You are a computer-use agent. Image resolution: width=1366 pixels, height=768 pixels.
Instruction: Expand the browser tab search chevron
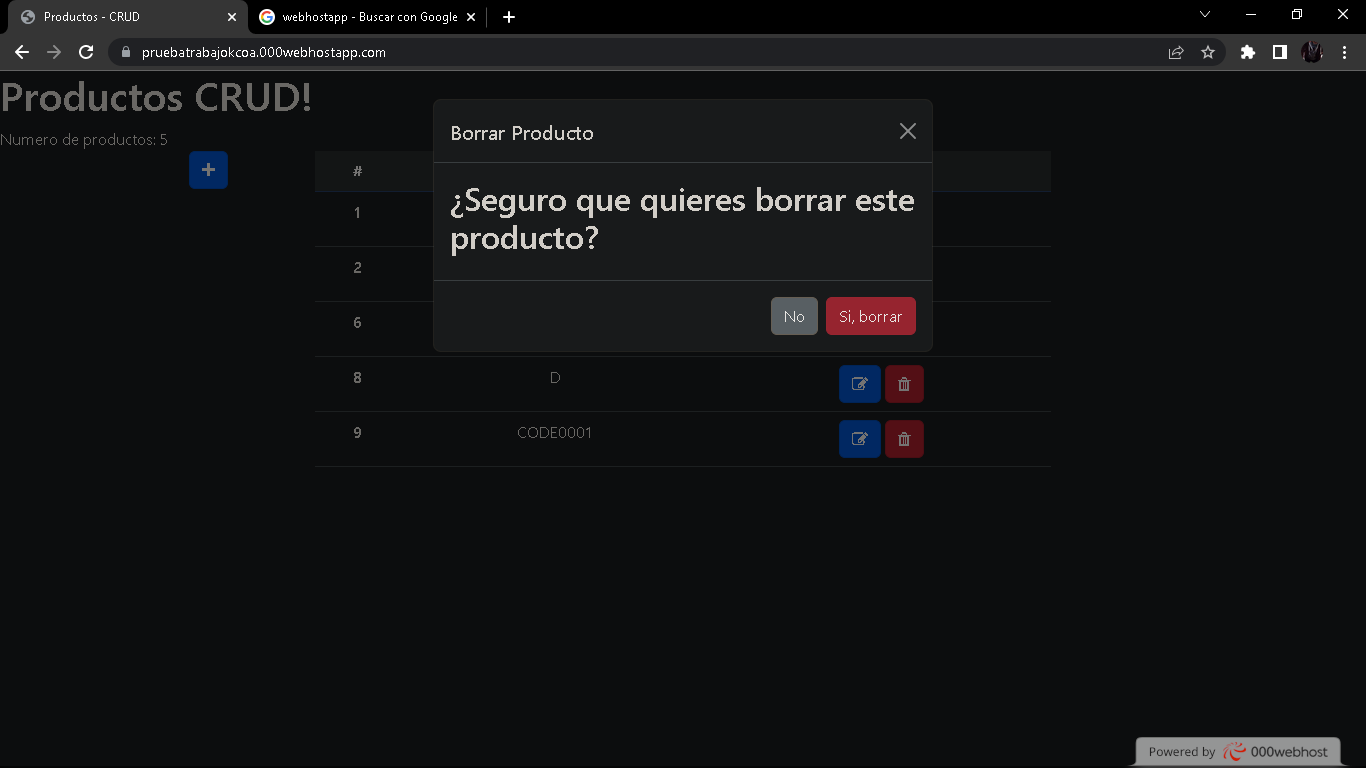(1205, 16)
